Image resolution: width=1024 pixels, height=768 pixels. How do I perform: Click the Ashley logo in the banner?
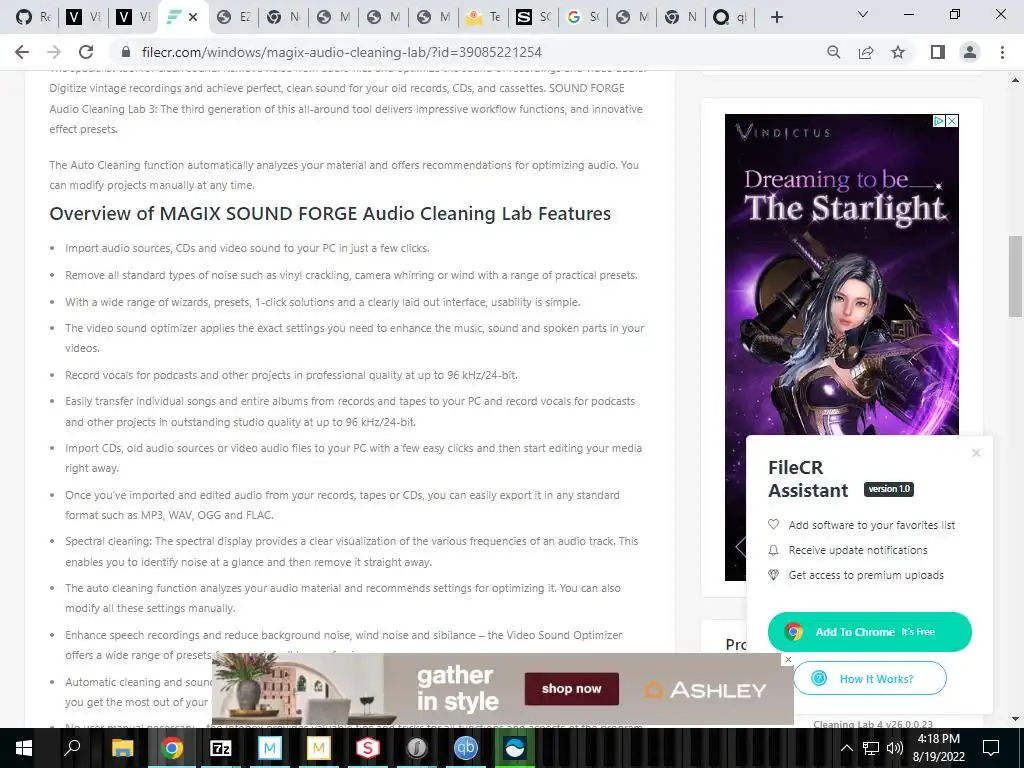coord(705,690)
